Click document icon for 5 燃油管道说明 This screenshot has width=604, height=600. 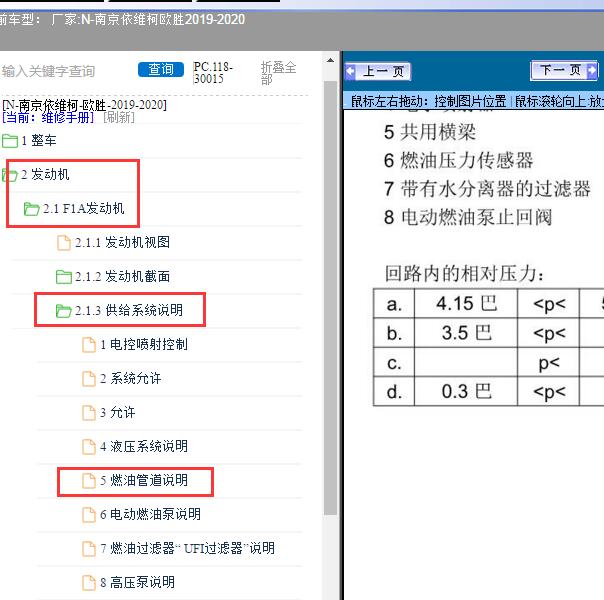(x=89, y=481)
